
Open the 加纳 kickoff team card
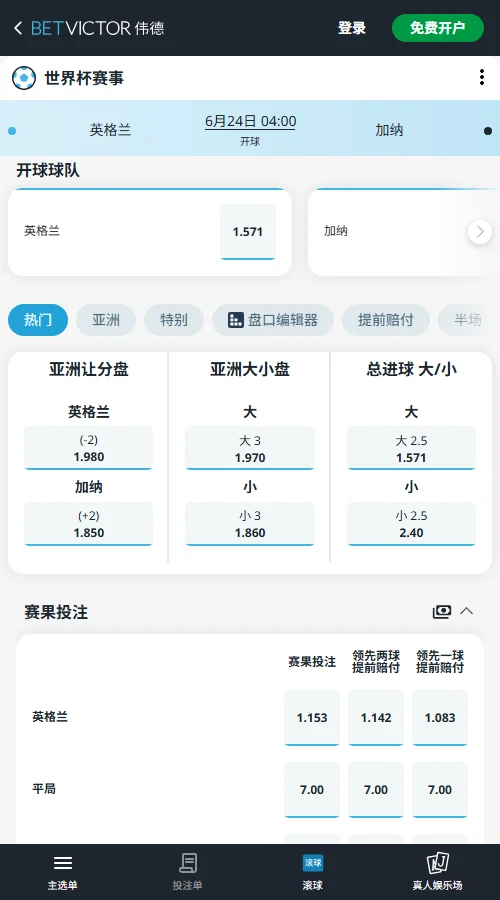click(404, 232)
